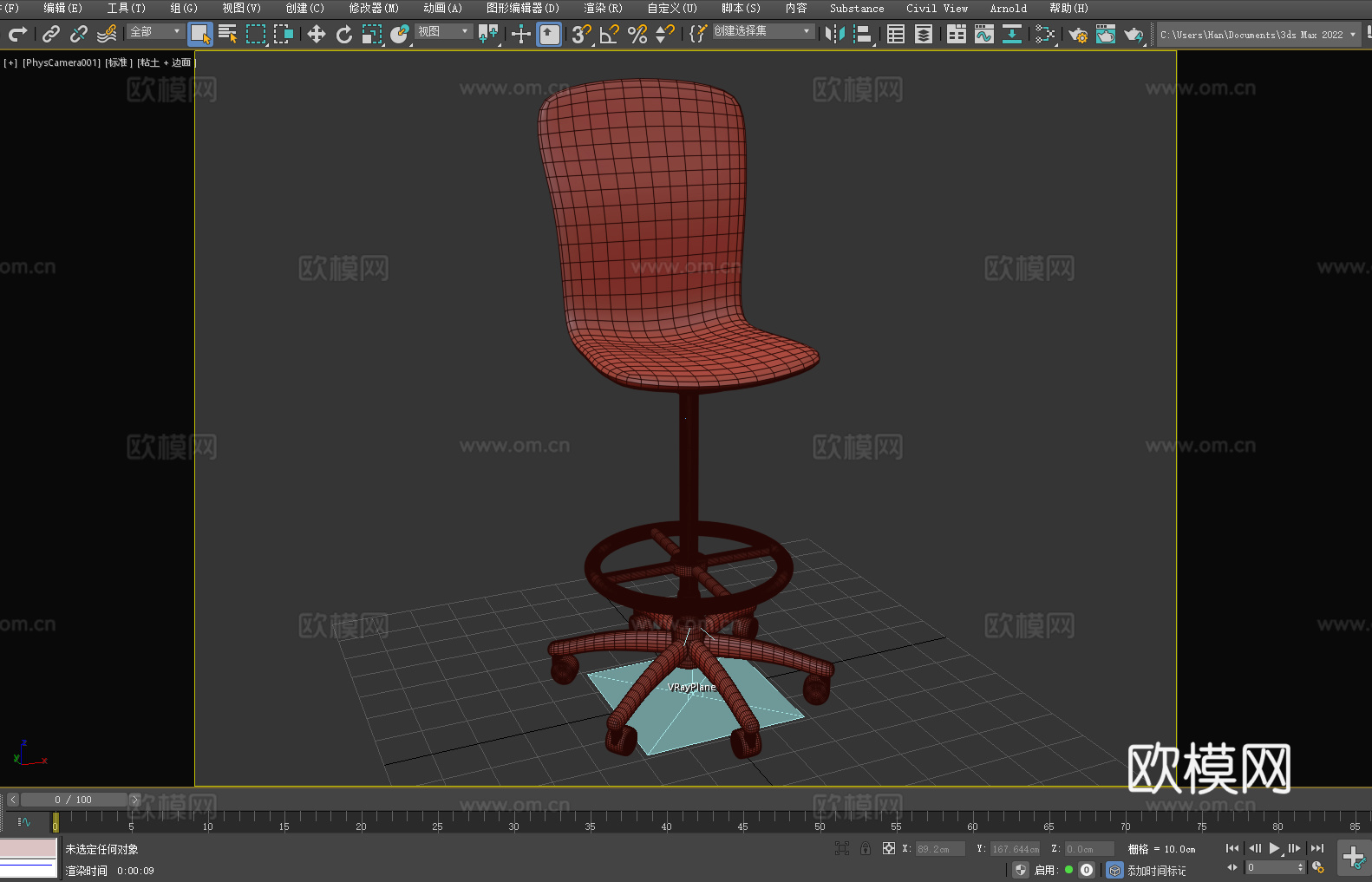This screenshot has width=1372, height=882.
Task: Click the X coordinate field
Action: click(x=940, y=849)
